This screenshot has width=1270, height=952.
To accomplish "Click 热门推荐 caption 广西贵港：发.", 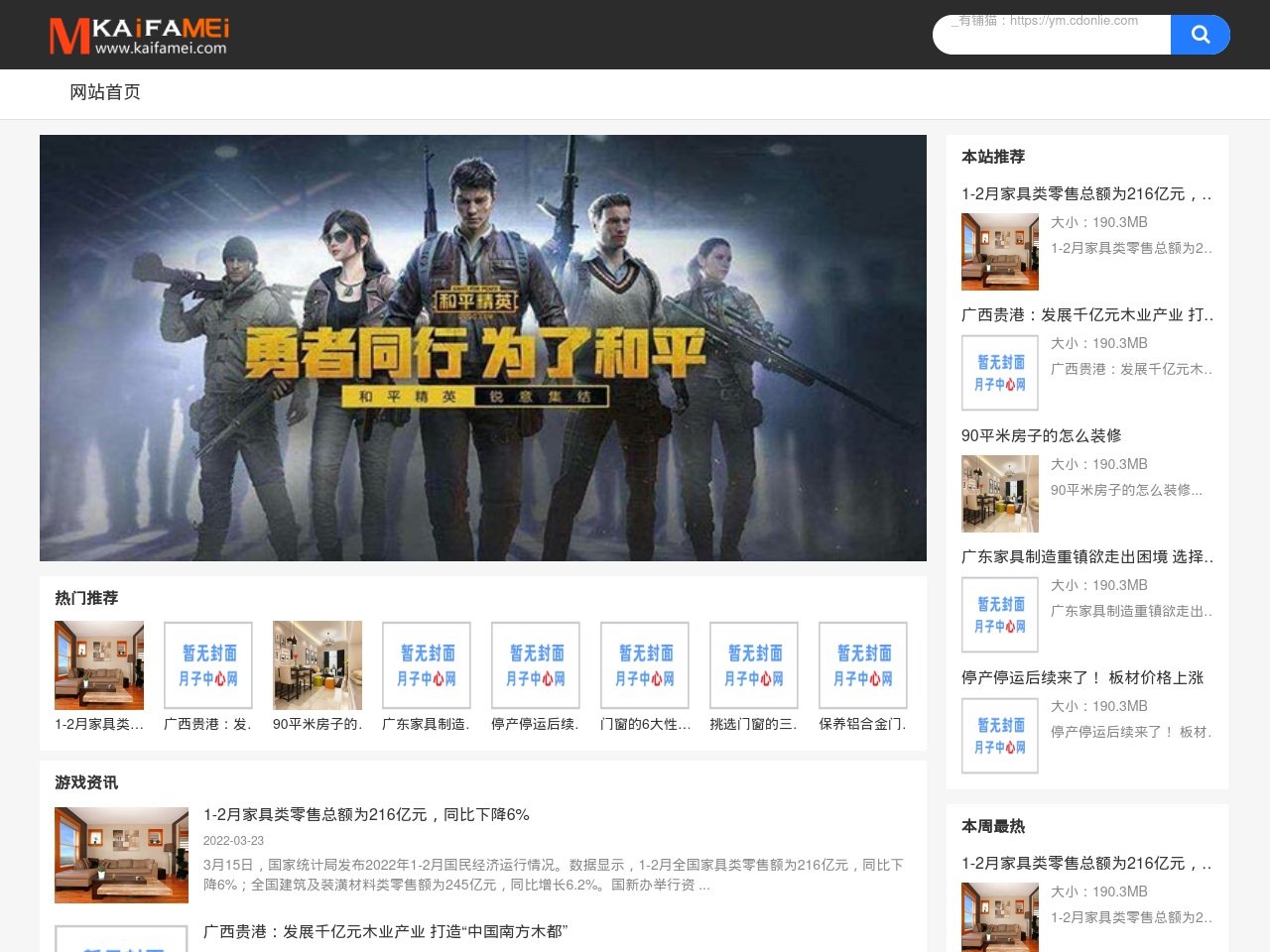I will 208,724.
